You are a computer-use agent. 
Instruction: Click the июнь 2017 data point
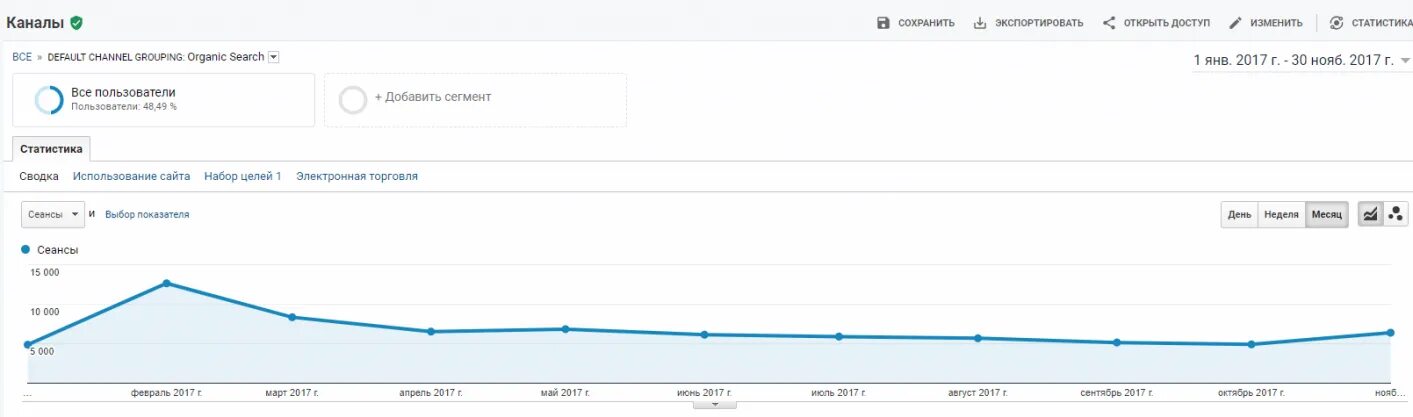pyautogui.click(x=705, y=335)
